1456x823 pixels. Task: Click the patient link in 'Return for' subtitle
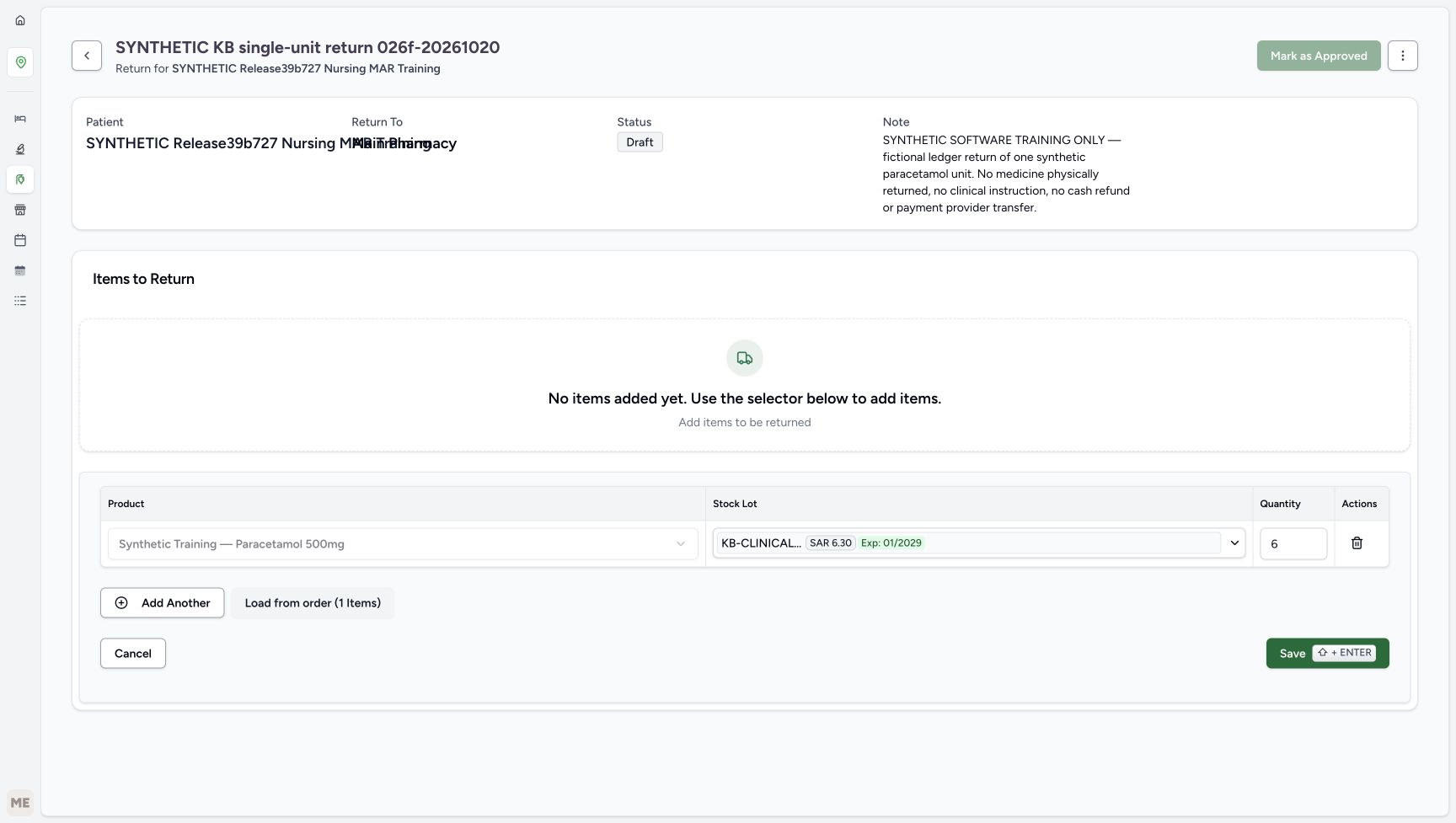point(306,69)
